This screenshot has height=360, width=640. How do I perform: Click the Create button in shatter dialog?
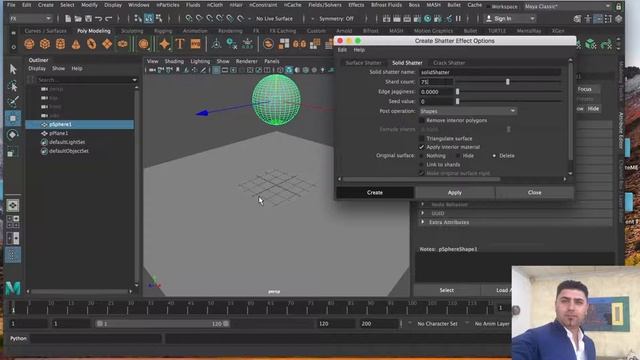(375, 192)
